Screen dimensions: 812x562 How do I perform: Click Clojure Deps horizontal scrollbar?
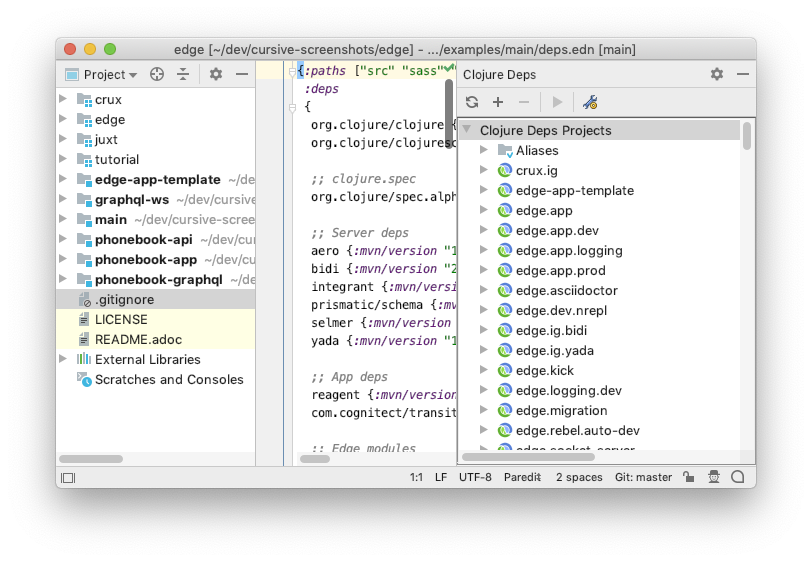point(528,457)
